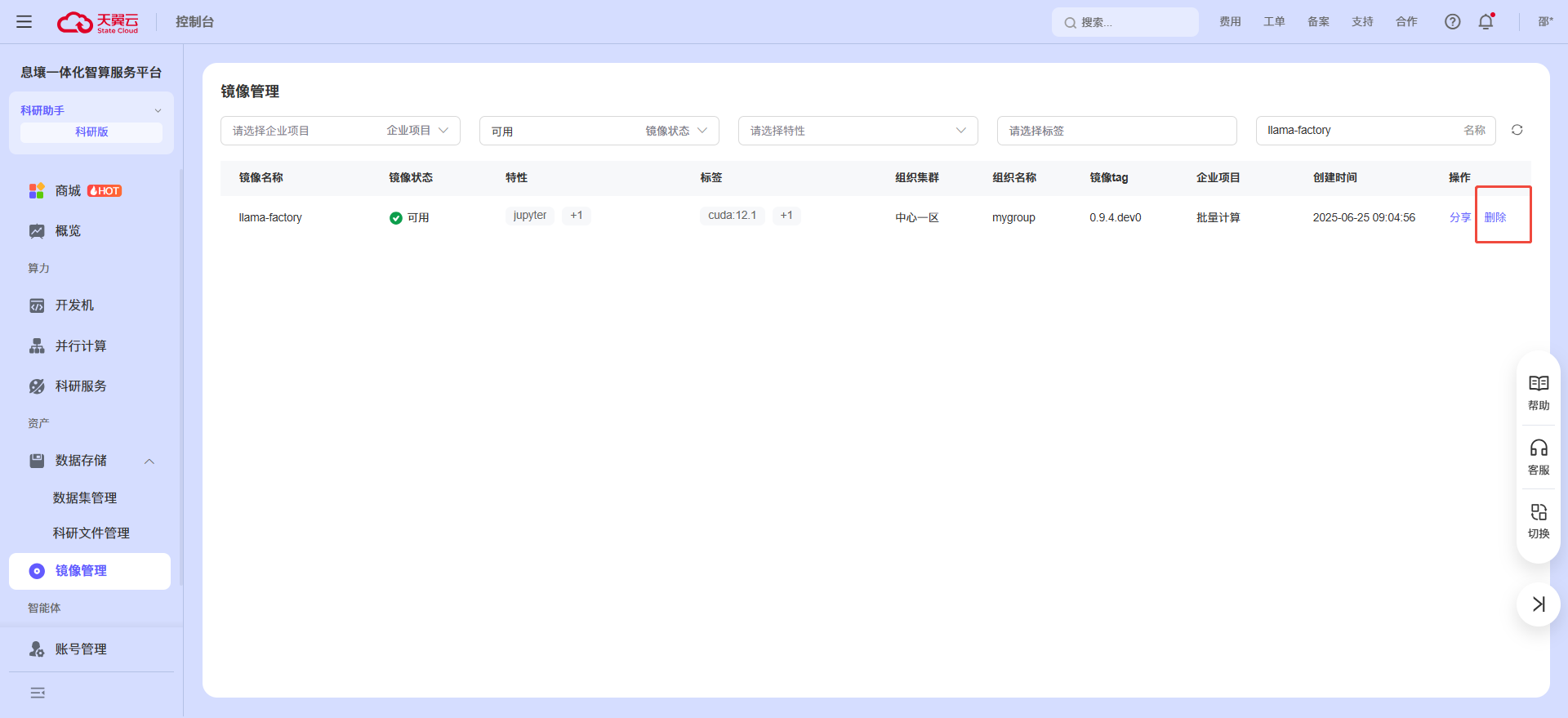Viewport: 1568px width, 718px height.
Task: Click the green 可用 status cell
Action: (x=409, y=217)
